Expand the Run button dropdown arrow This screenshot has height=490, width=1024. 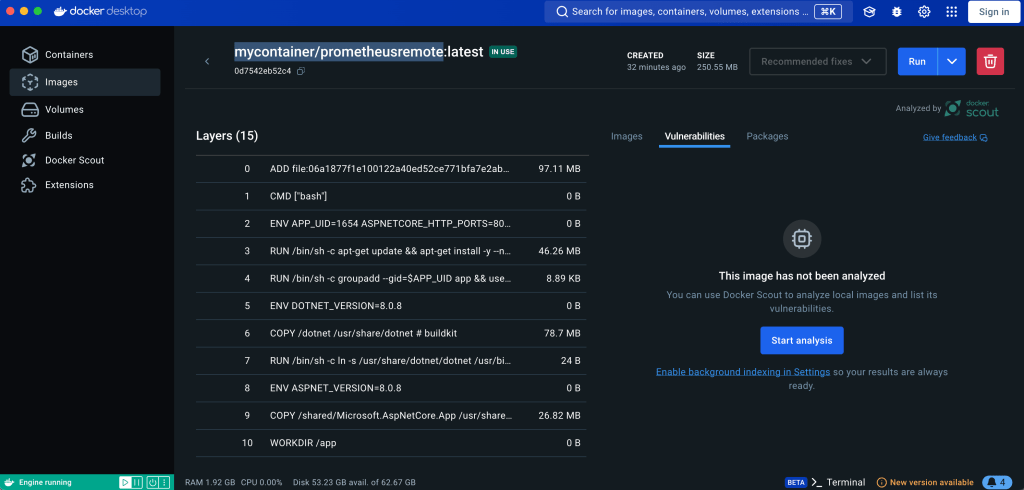(x=952, y=61)
